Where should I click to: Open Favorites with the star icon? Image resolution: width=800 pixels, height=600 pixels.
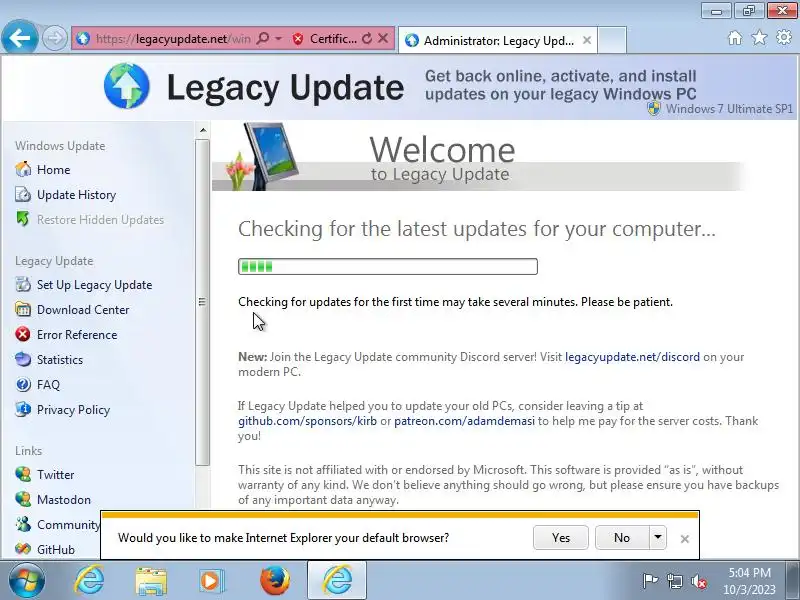(x=759, y=38)
